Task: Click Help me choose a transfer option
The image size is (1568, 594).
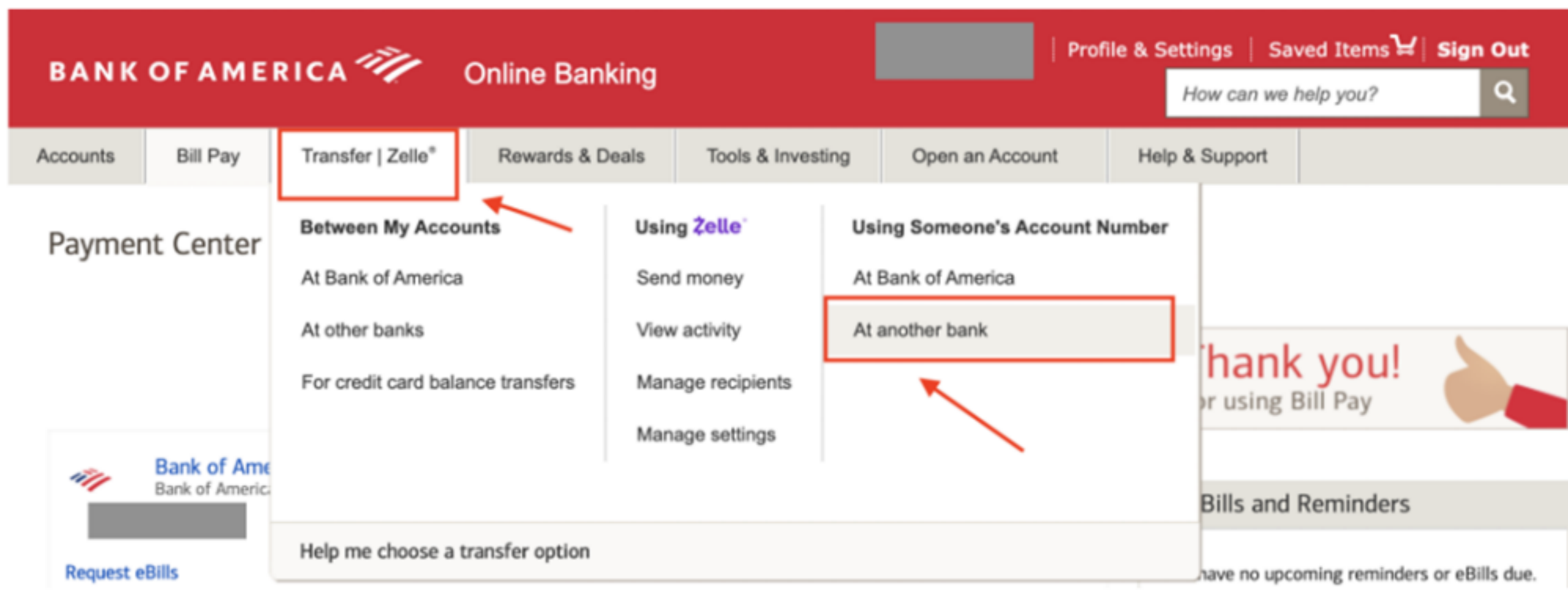Action: tap(445, 551)
